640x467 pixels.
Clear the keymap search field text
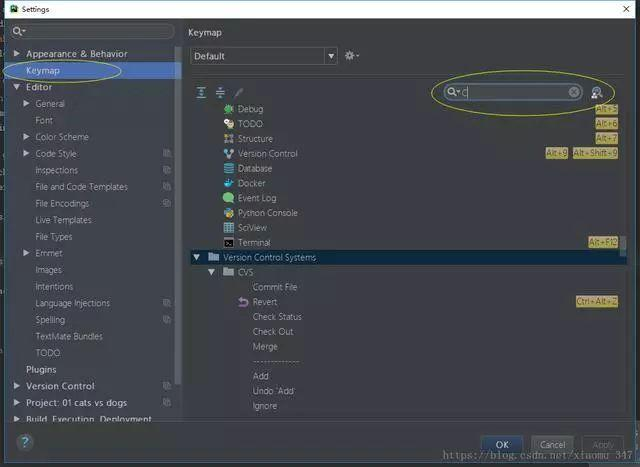tap(573, 92)
